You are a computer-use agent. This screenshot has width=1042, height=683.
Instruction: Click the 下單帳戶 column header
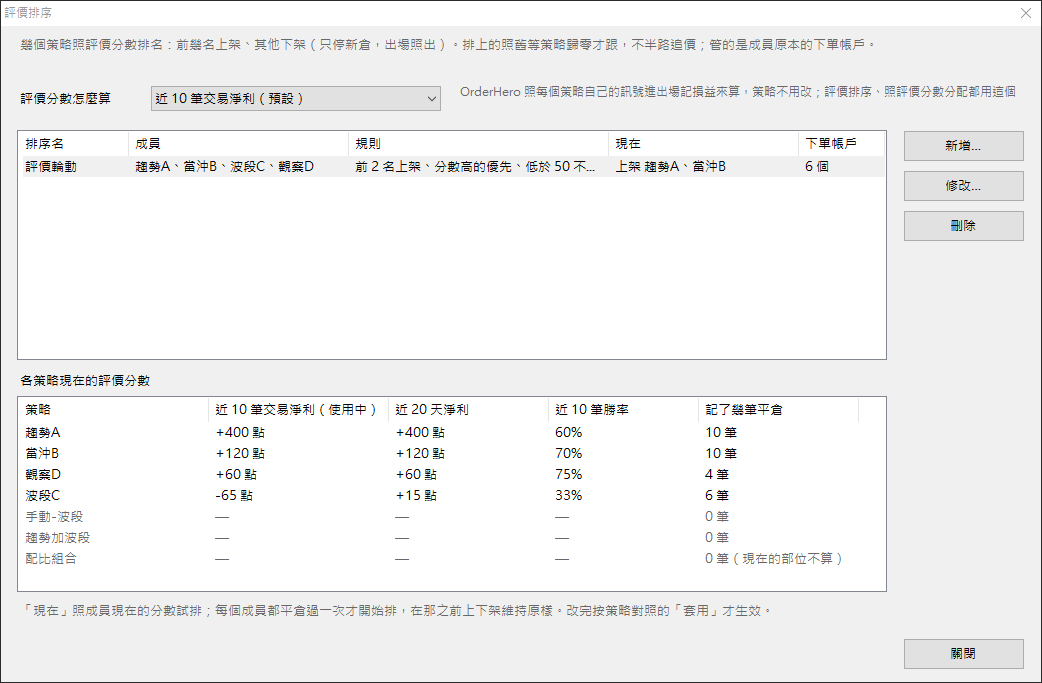[x=841, y=144]
